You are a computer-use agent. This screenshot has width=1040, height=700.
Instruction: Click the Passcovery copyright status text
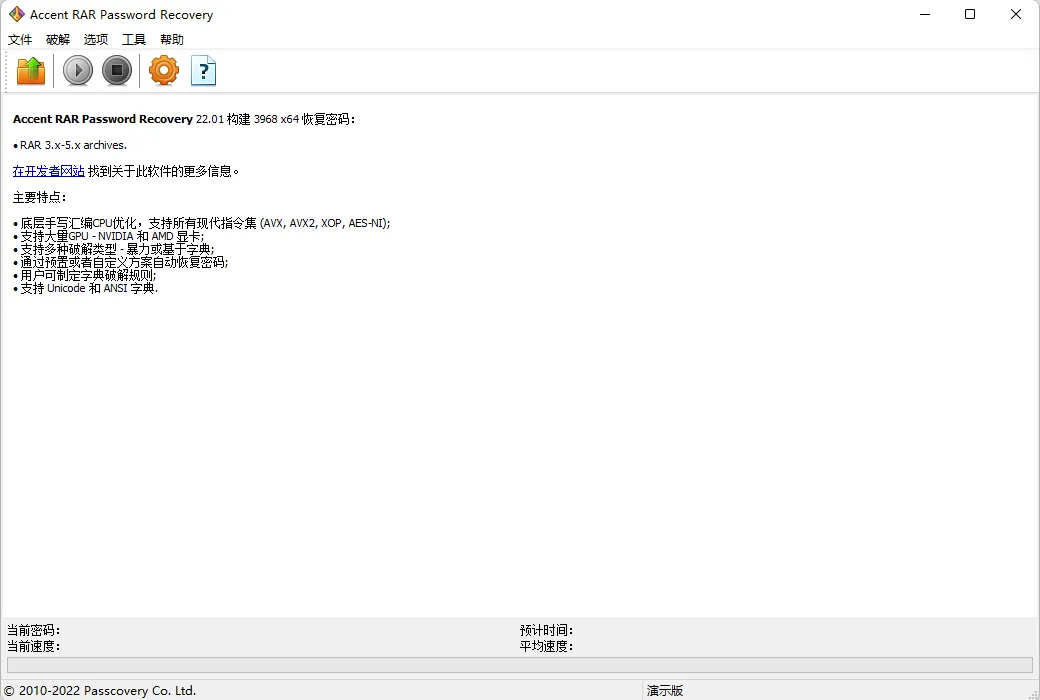pos(100,691)
